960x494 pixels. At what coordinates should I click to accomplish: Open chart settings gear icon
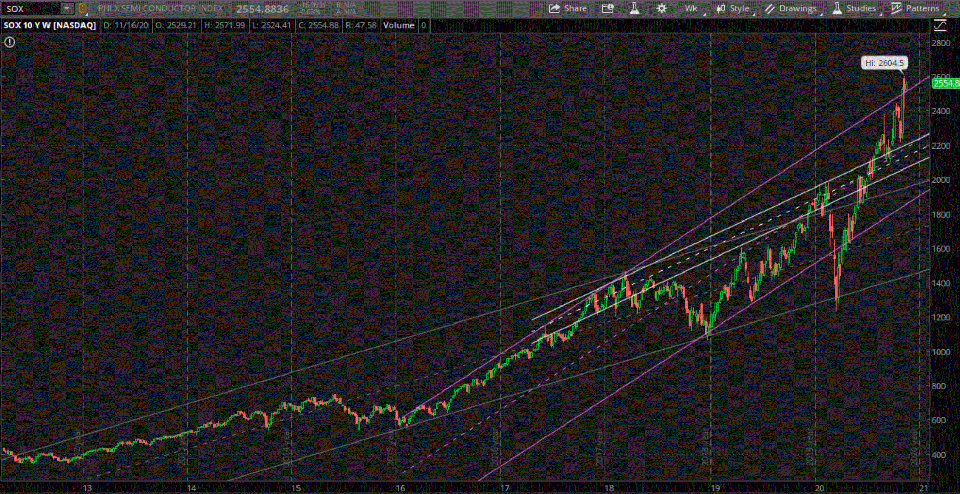(661, 9)
